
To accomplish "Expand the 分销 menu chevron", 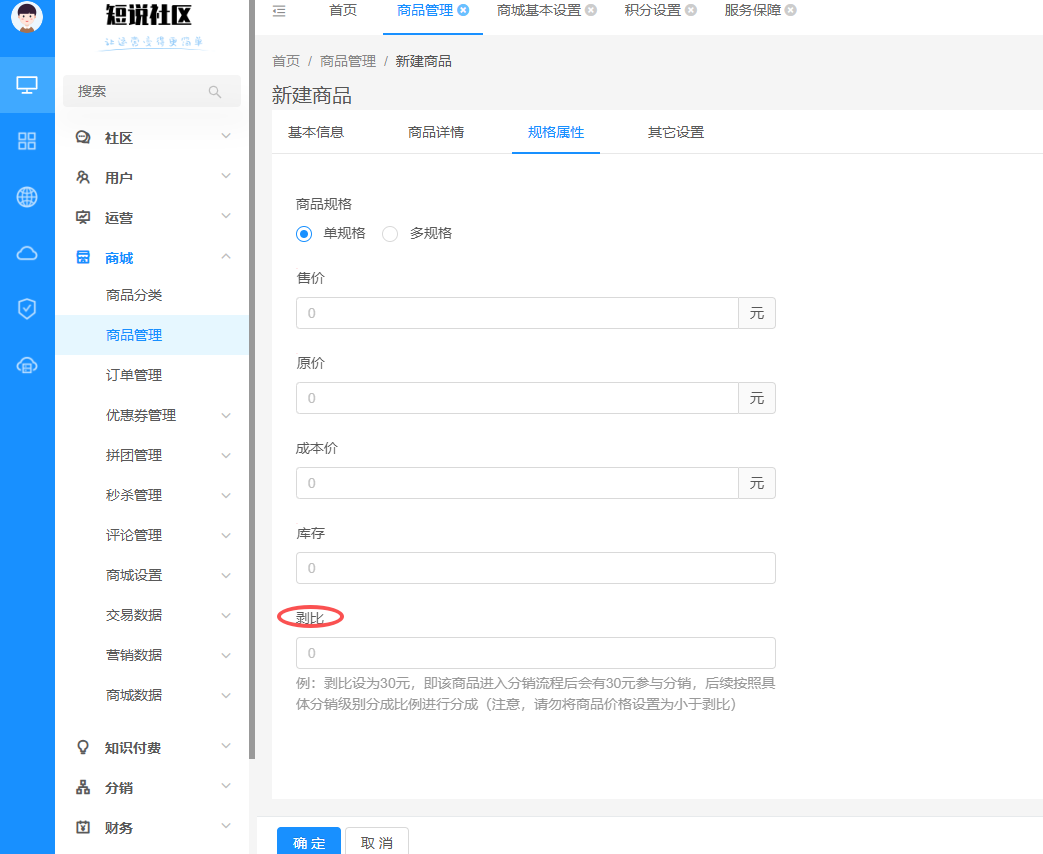I will 226,786.
